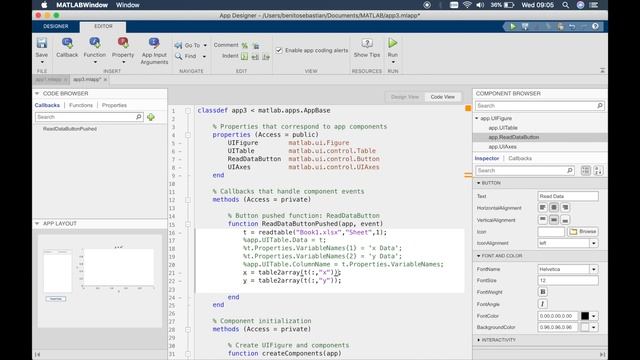This screenshot has width=640, height=360.
Task: Click the decrease indent icon
Action: 266,57
